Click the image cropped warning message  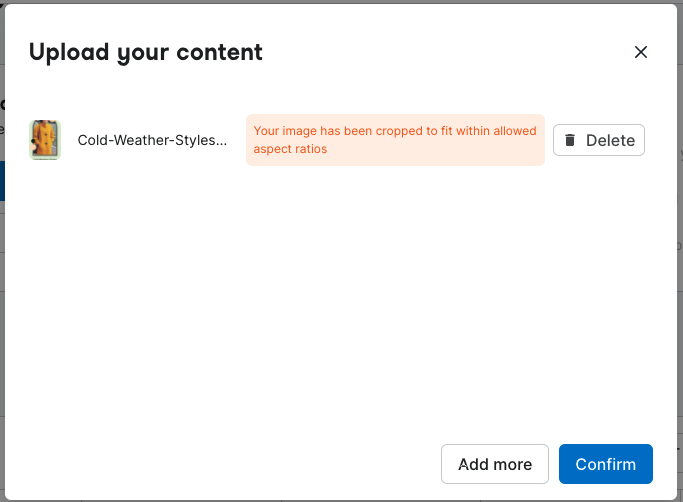click(395, 140)
